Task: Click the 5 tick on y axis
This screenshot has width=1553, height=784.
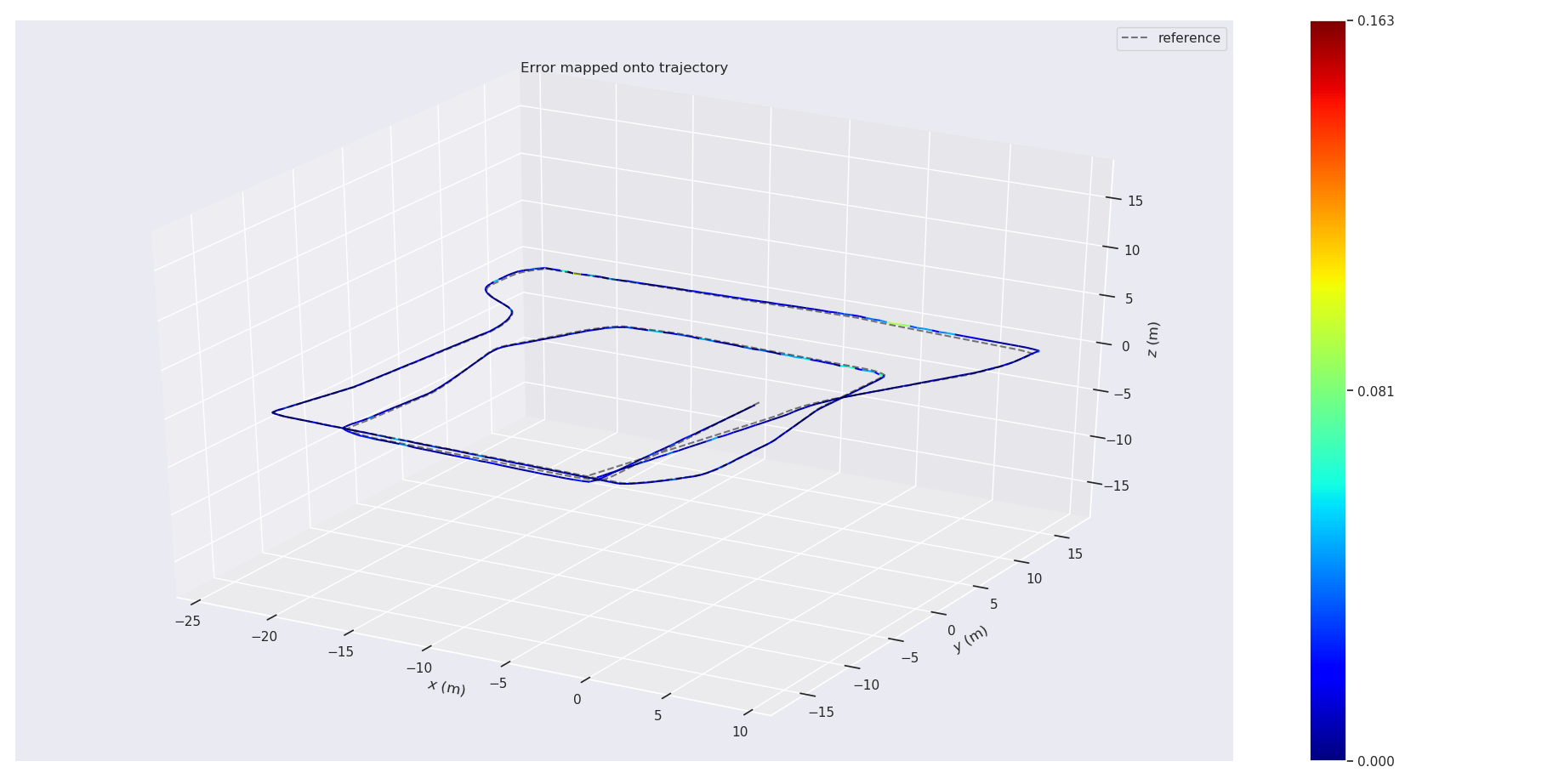Action: coord(993,605)
